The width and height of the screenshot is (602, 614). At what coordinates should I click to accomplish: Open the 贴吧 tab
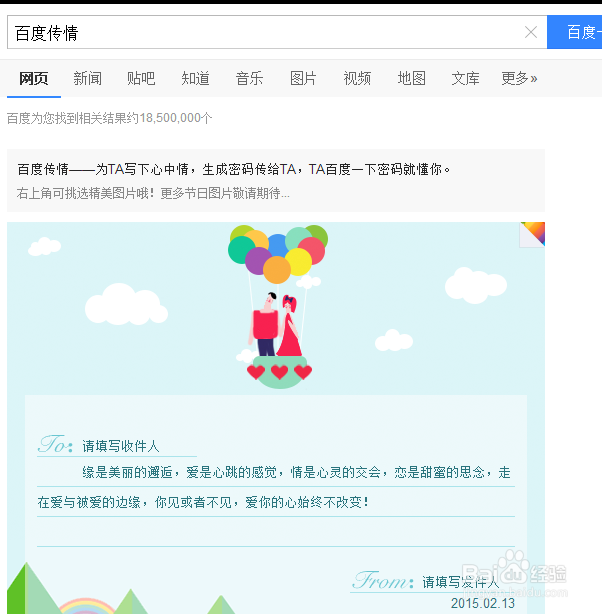[141, 78]
